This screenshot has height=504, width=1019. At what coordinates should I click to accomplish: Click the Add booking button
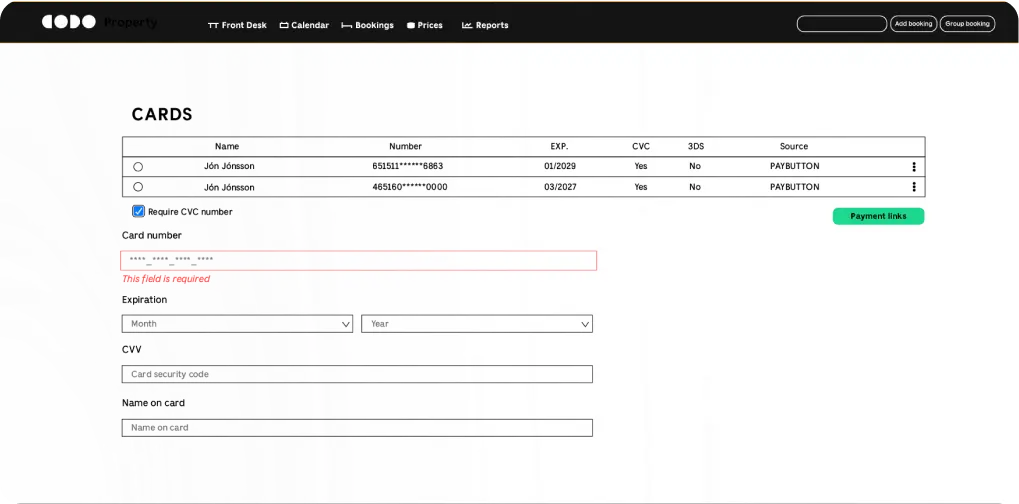913,24
